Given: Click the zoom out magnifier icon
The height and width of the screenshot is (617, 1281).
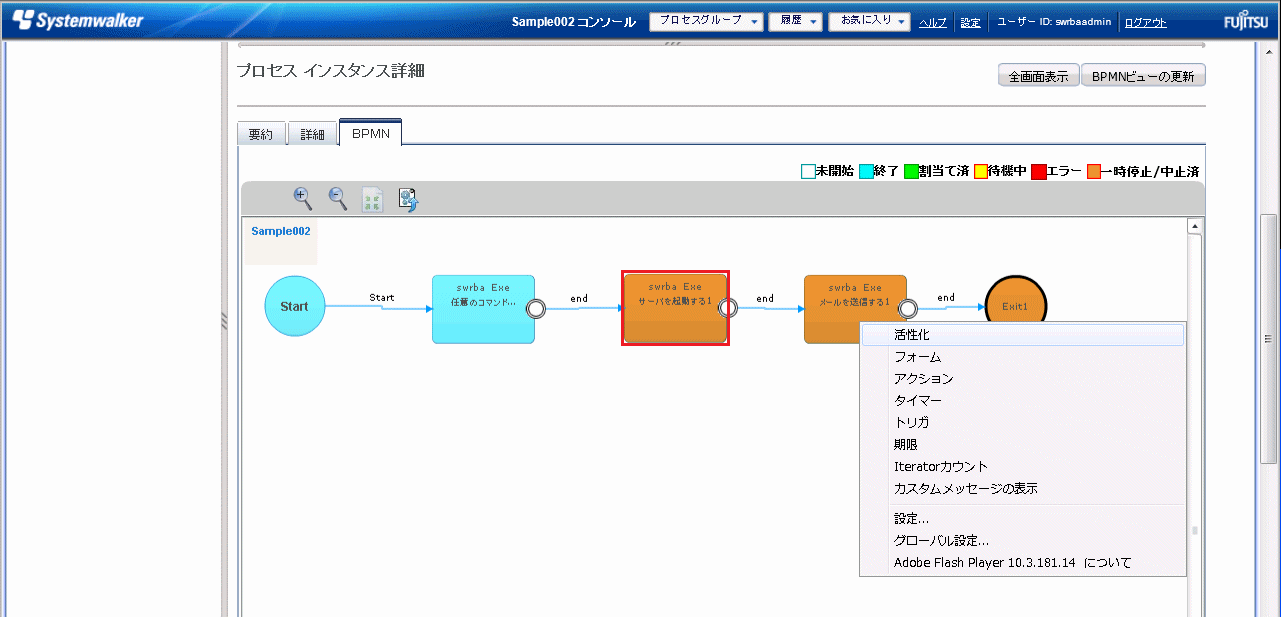Looking at the screenshot, I should 338,198.
